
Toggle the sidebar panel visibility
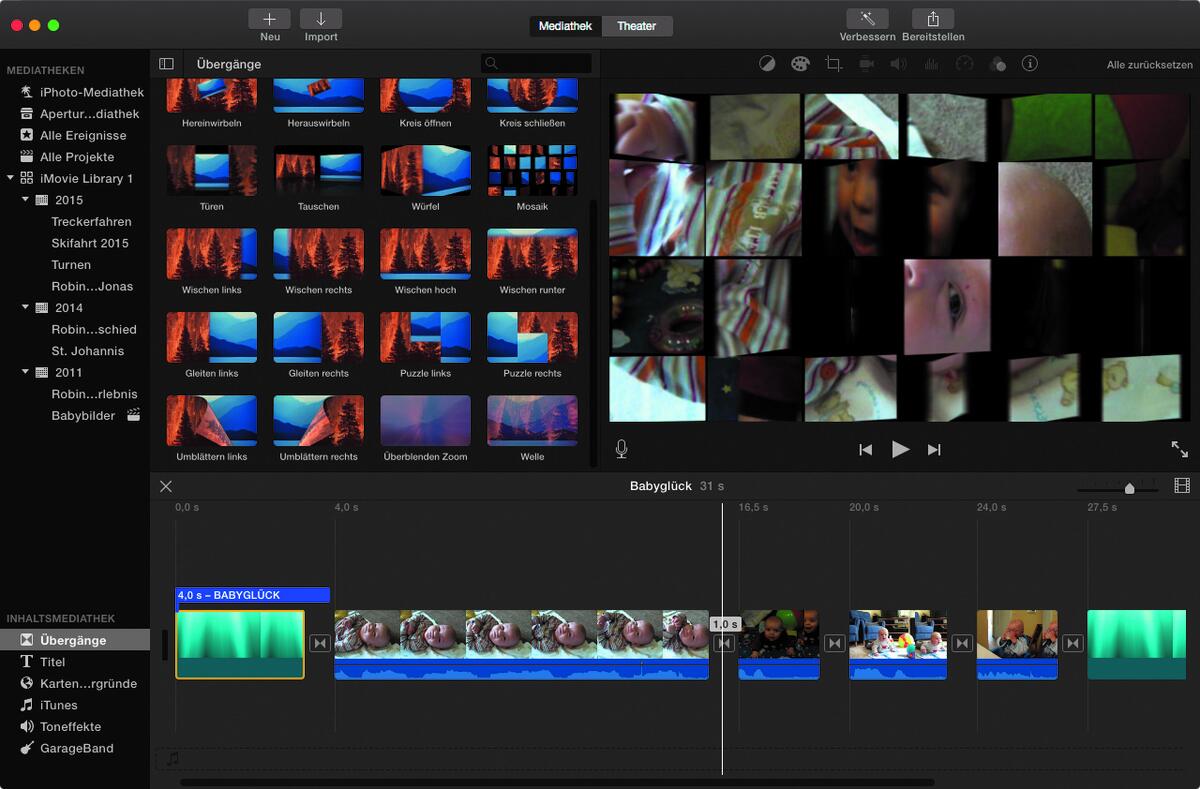[166, 63]
